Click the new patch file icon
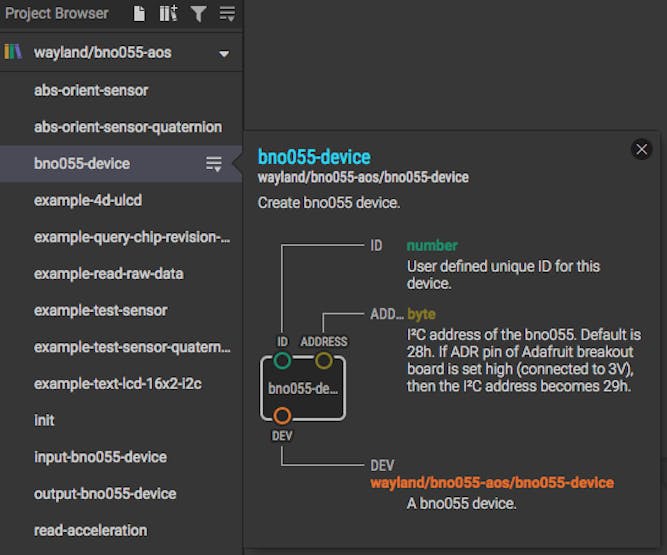This screenshot has height=555, width=667. [139, 14]
